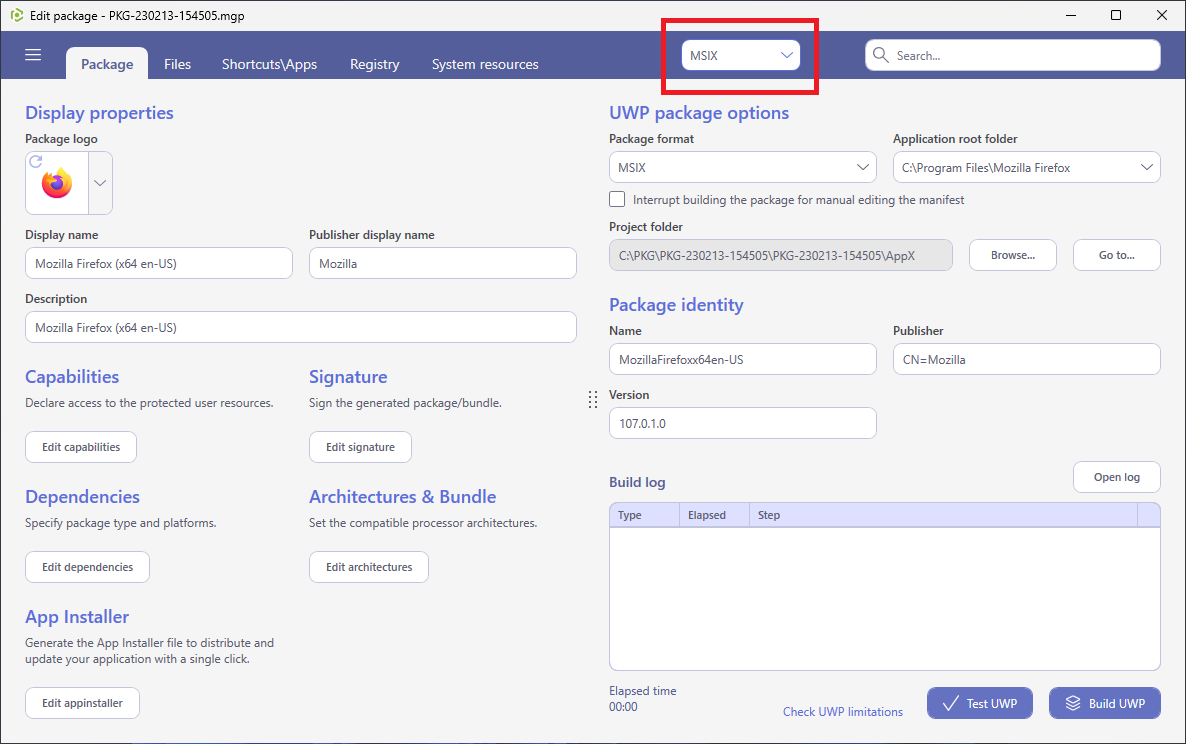Edit the Description field
The width and height of the screenshot is (1186, 744).
coord(301,327)
